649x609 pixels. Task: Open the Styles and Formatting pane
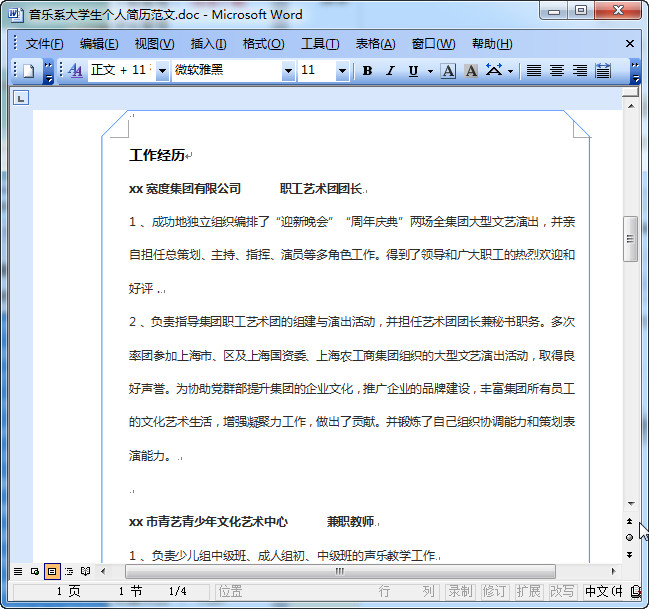(75, 71)
